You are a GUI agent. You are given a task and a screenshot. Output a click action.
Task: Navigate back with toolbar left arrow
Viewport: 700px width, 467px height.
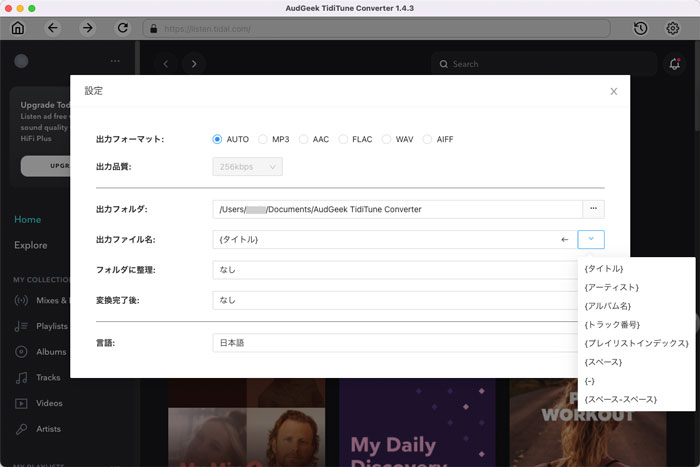[53, 28]
